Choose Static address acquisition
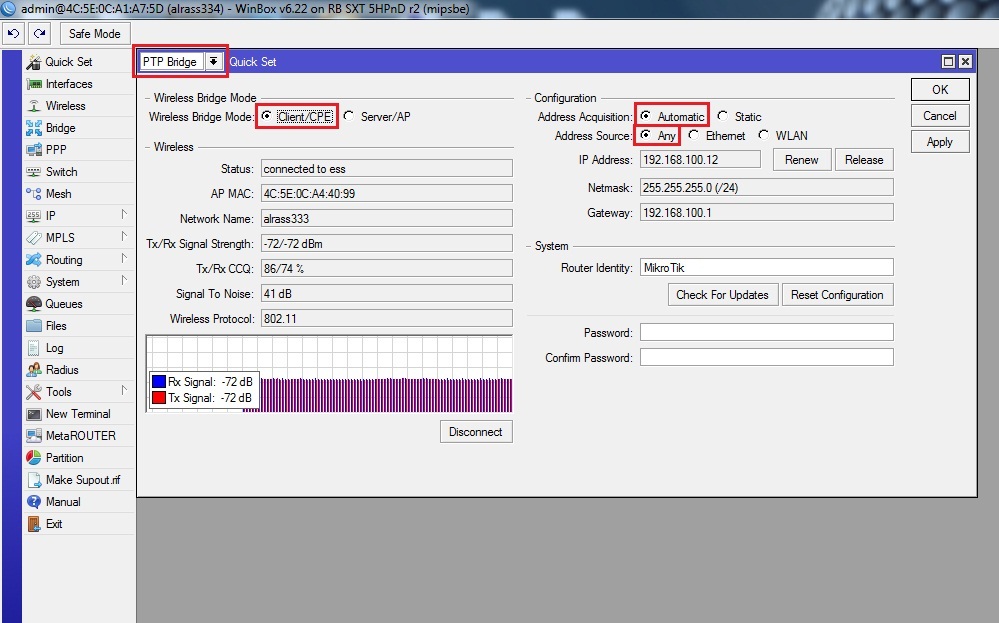Screen dimensions: 999x623 coord(723,116)
